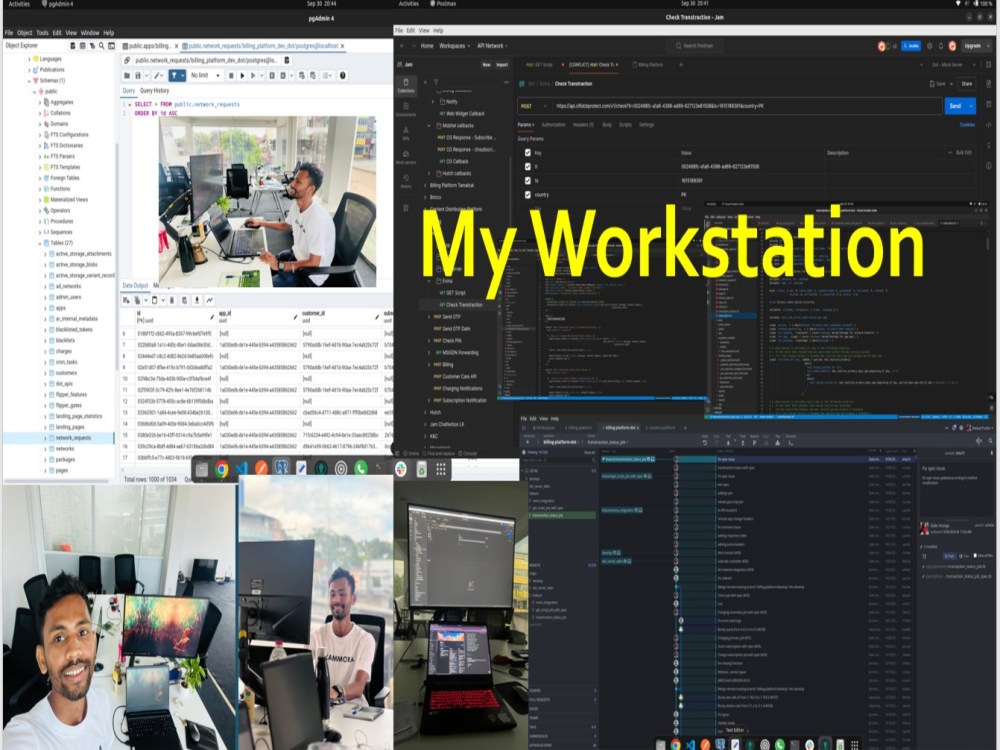The image size is (1000, 750).
Task: Execute the query with the play icon
Action: coord(242,75)
